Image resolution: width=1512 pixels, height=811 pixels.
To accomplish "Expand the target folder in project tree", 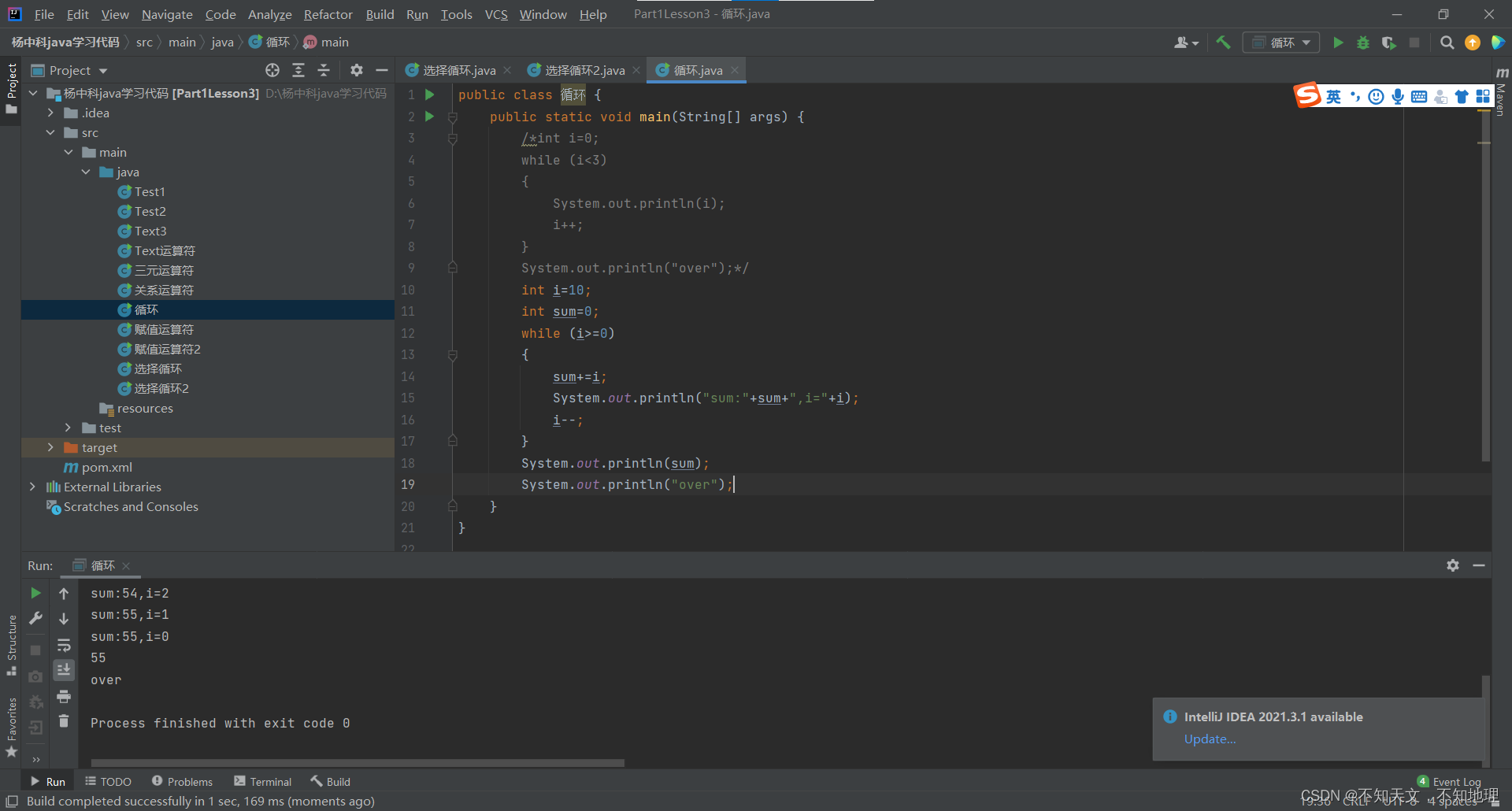I will coord(50,447).
